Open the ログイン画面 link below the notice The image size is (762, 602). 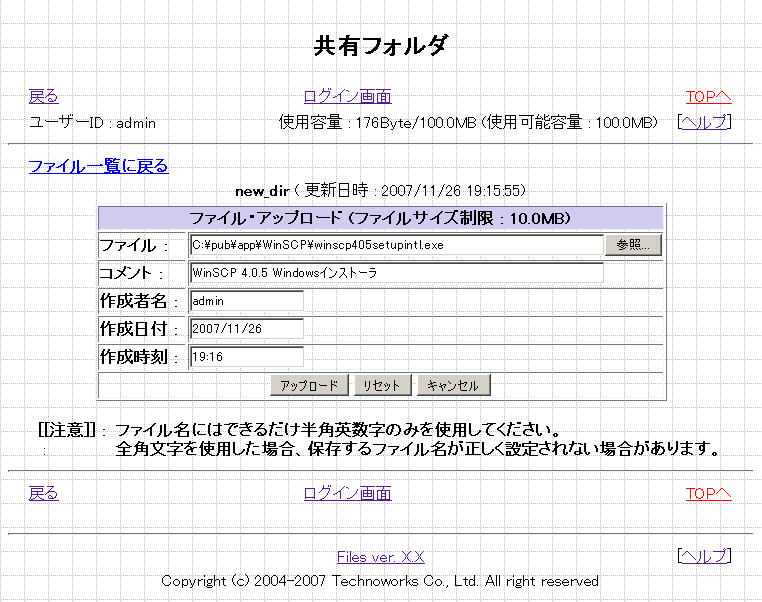point(347,493)
